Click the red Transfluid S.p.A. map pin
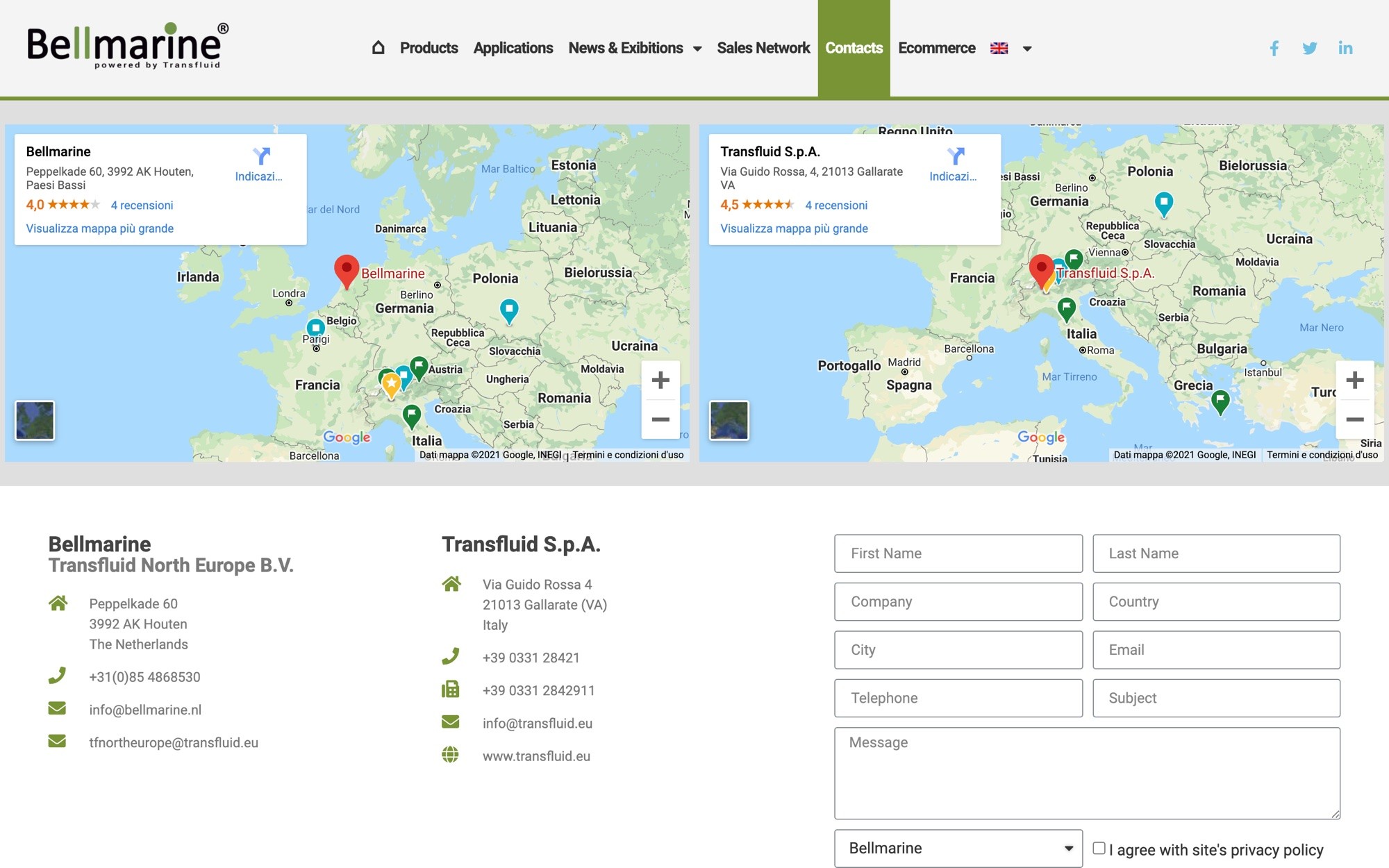 [x=1040, y=272]
